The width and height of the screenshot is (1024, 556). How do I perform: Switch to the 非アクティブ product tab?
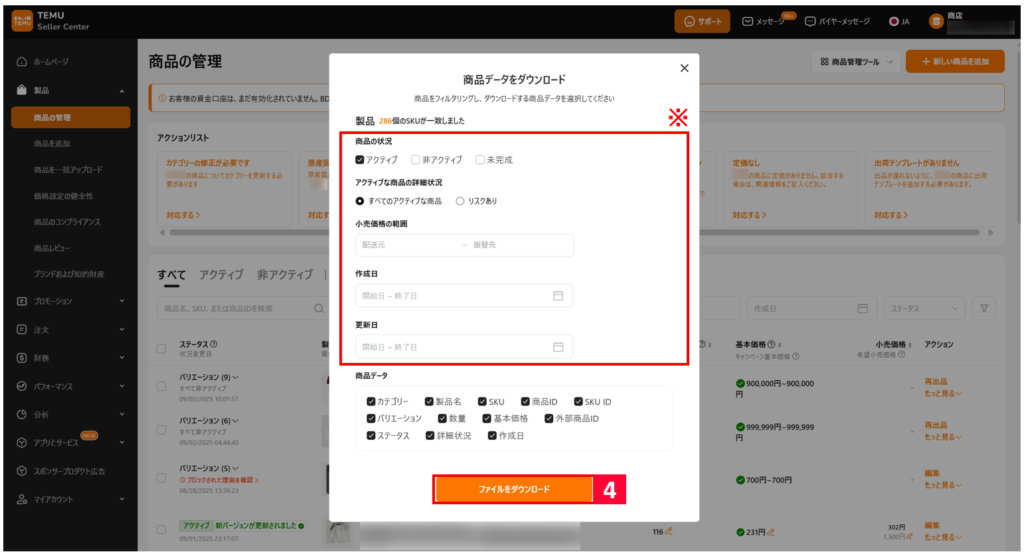[x=285, y=275]
